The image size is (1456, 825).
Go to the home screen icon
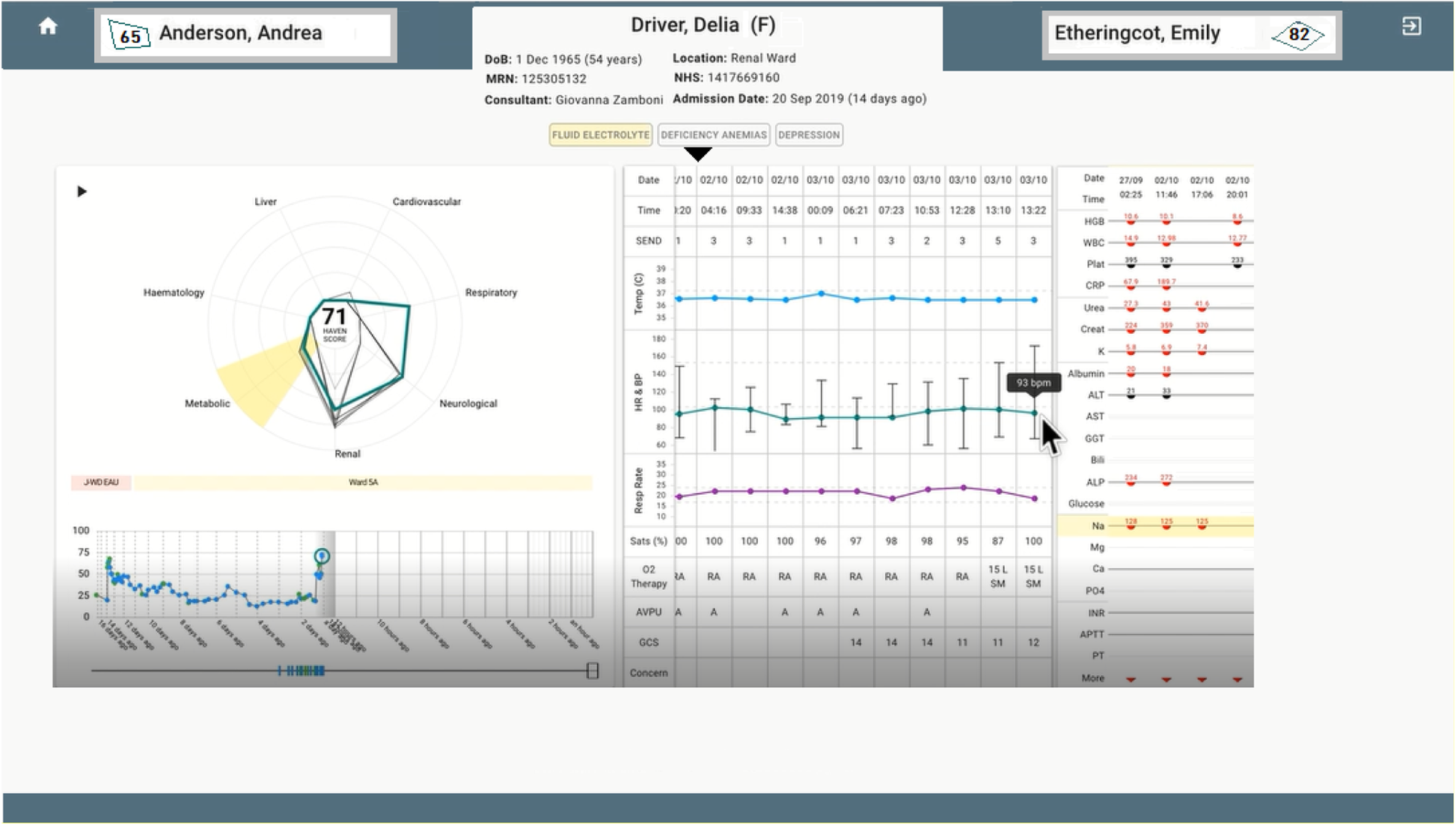pos(48,27)
